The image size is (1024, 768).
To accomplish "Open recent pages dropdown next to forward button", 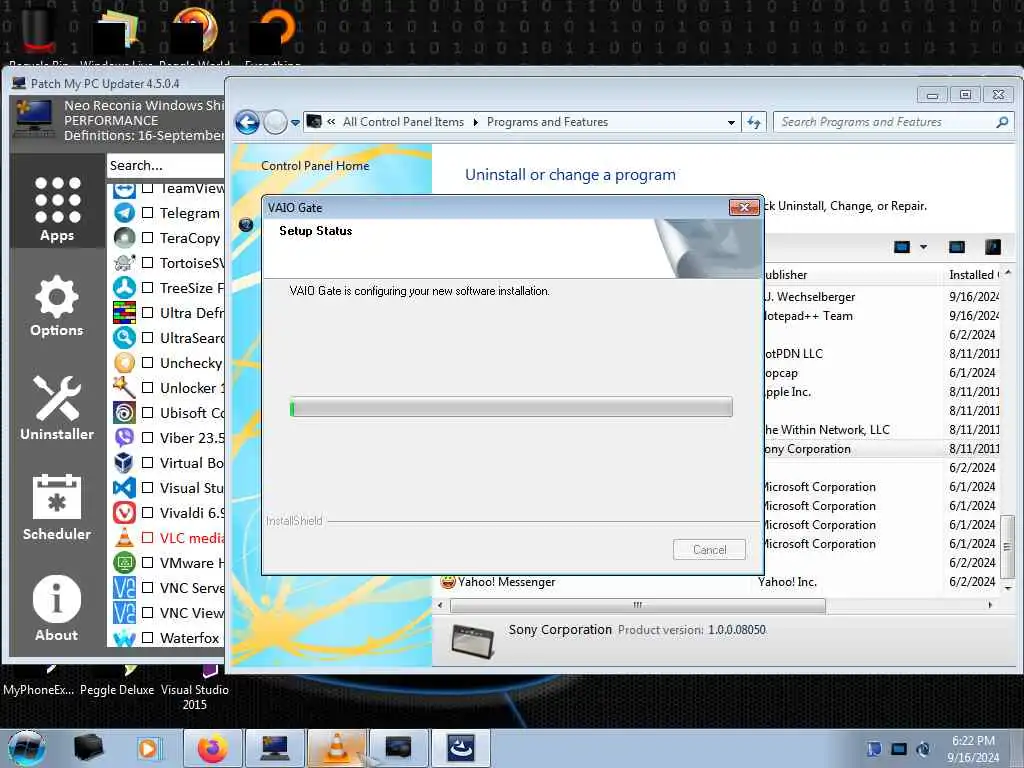I will tap(295, 122).
